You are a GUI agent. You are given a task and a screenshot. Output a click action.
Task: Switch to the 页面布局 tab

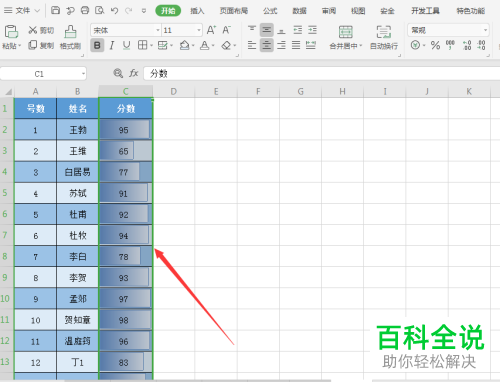coord(233,11)
